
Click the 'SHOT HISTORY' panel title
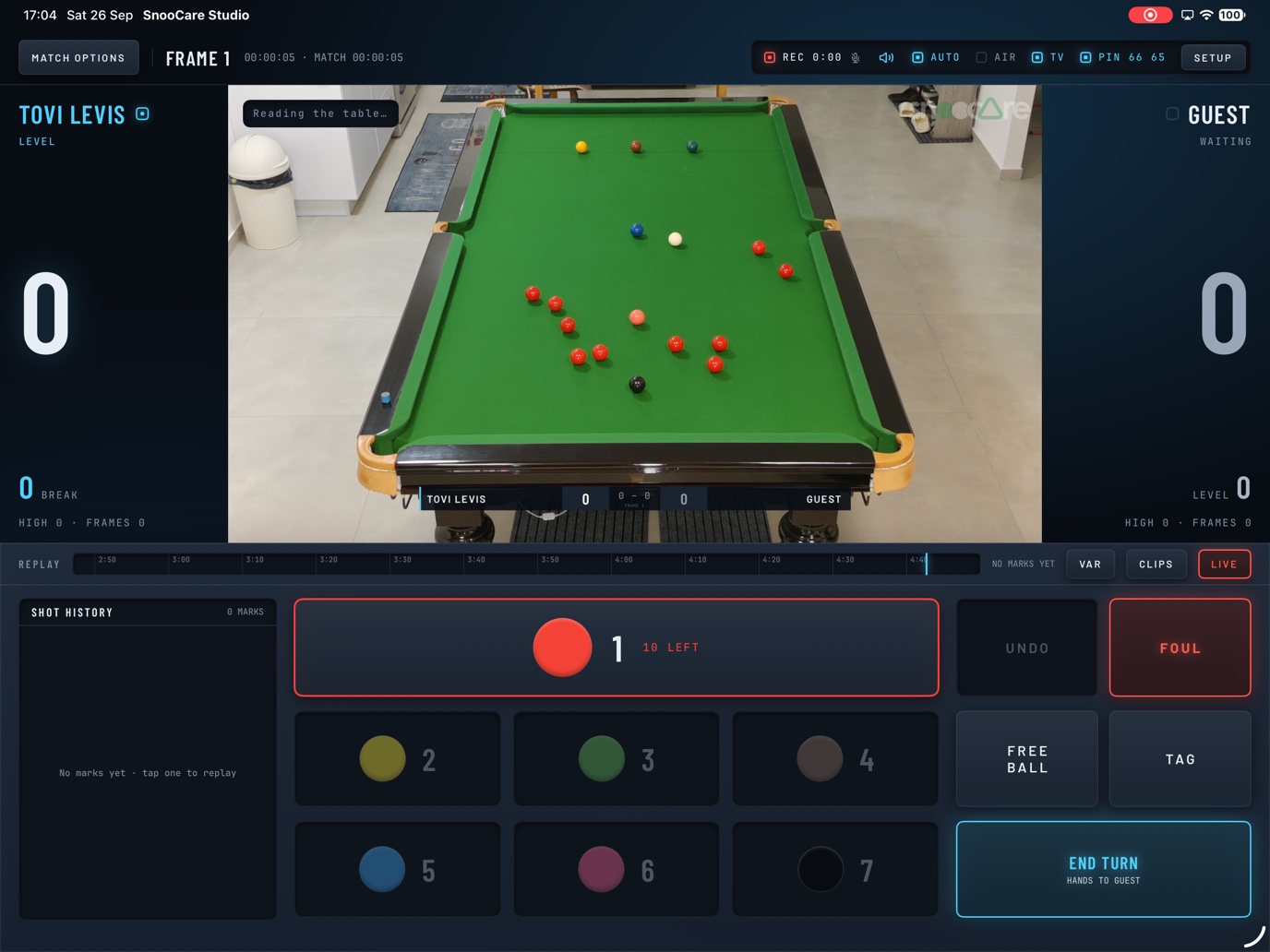(x=72, y=613)
